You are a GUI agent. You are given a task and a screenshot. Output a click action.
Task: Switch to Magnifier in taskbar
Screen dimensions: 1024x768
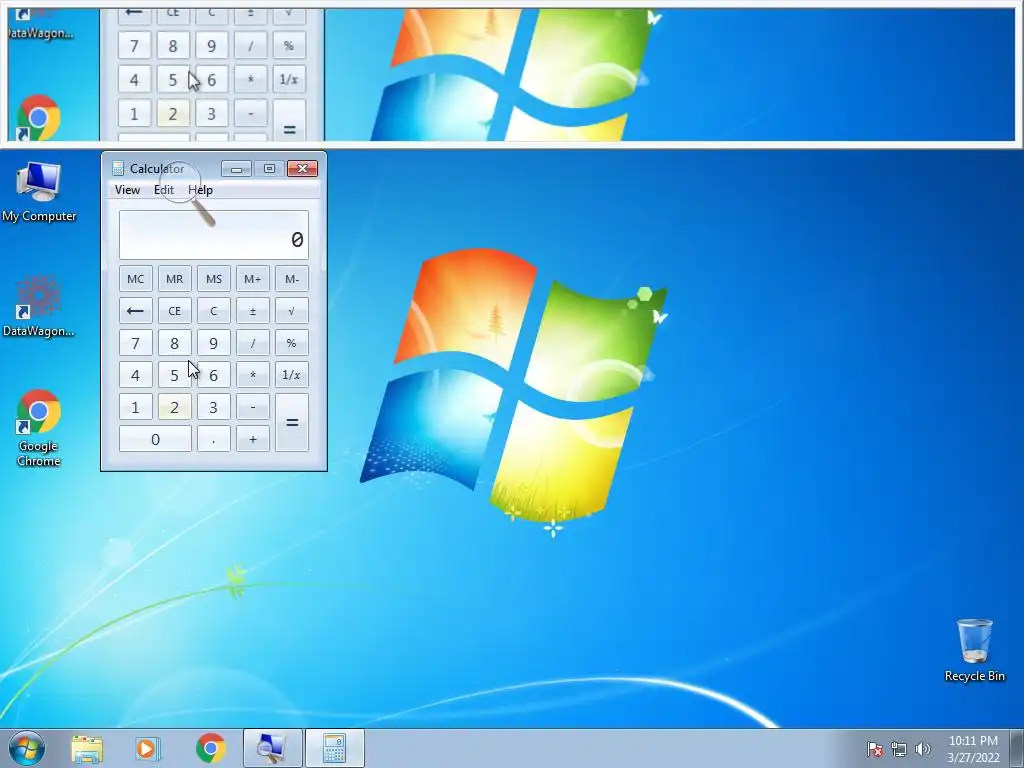pos(272,748)
